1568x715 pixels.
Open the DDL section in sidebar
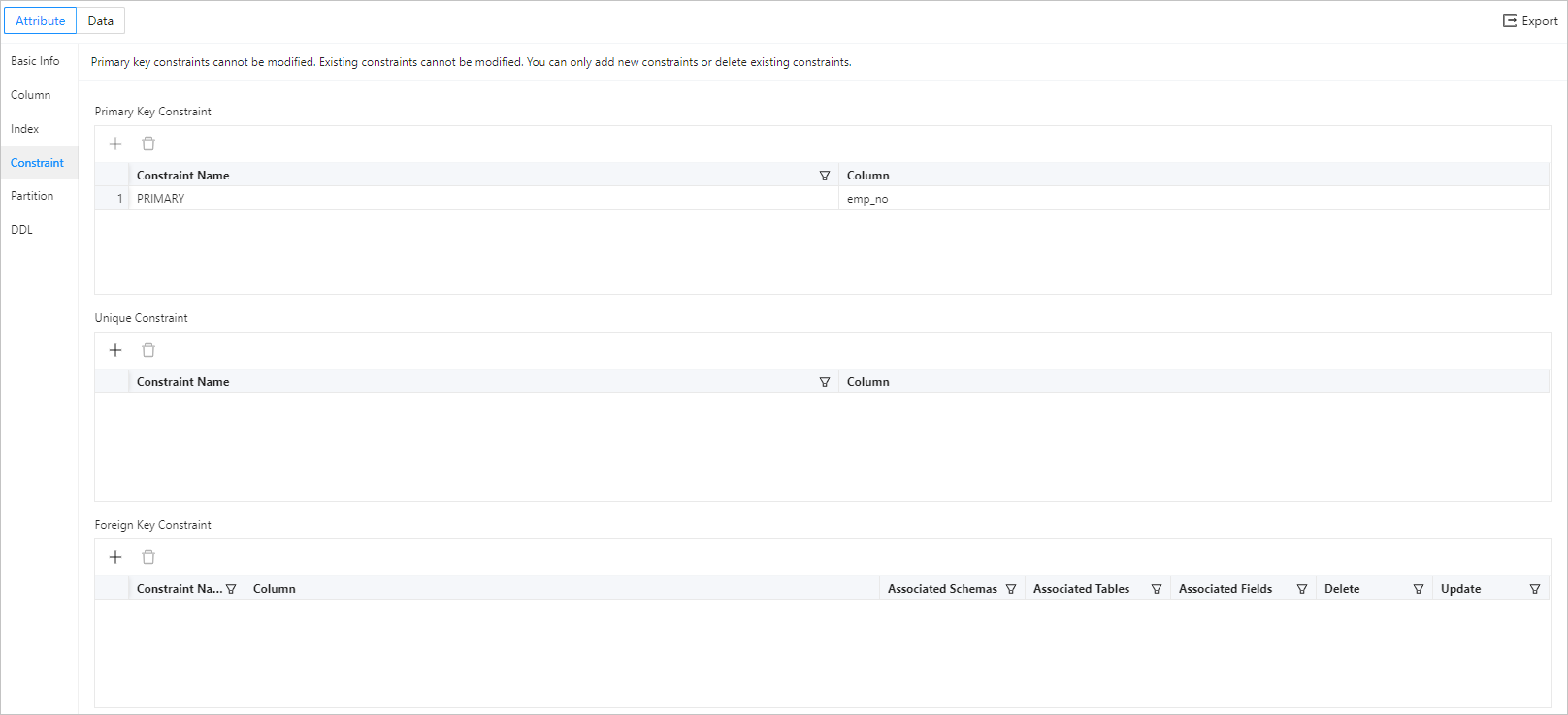click(22, 230)
